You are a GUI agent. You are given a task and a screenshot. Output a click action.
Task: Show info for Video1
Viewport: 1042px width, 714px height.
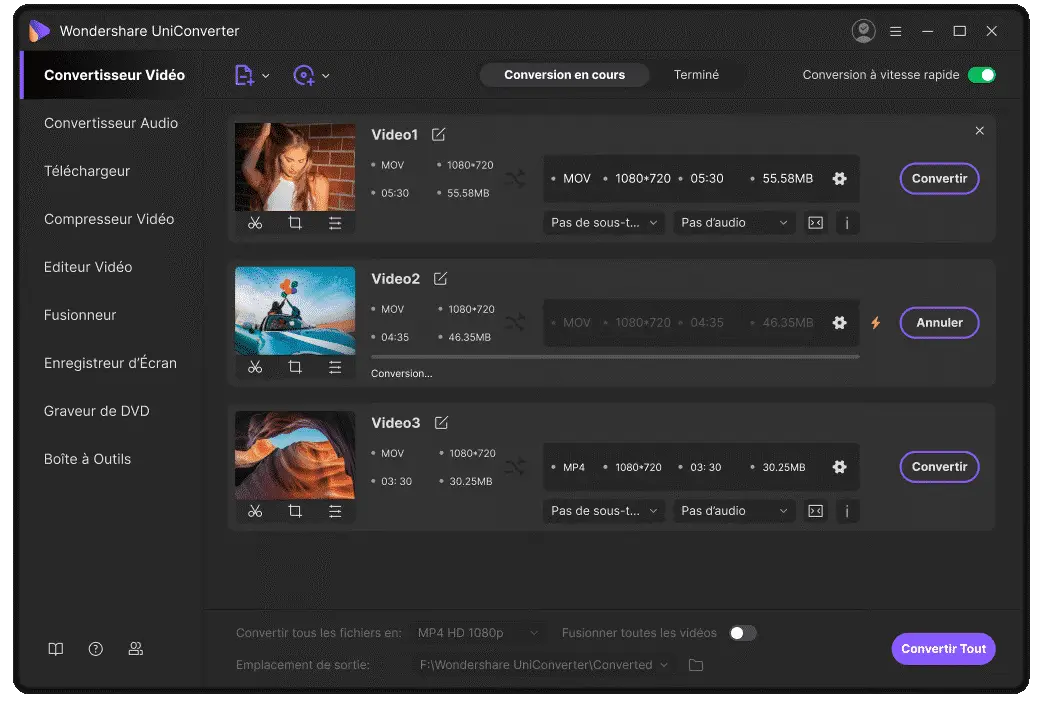point(847,223)
